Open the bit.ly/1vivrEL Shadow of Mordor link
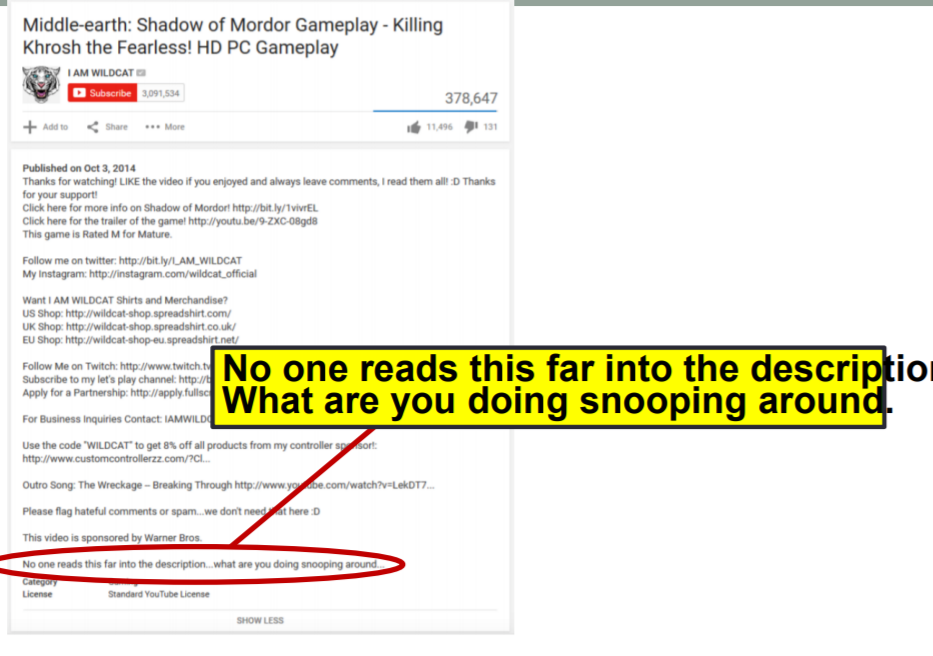Screen dimensions: 933x656 click(x=275, y=208)
